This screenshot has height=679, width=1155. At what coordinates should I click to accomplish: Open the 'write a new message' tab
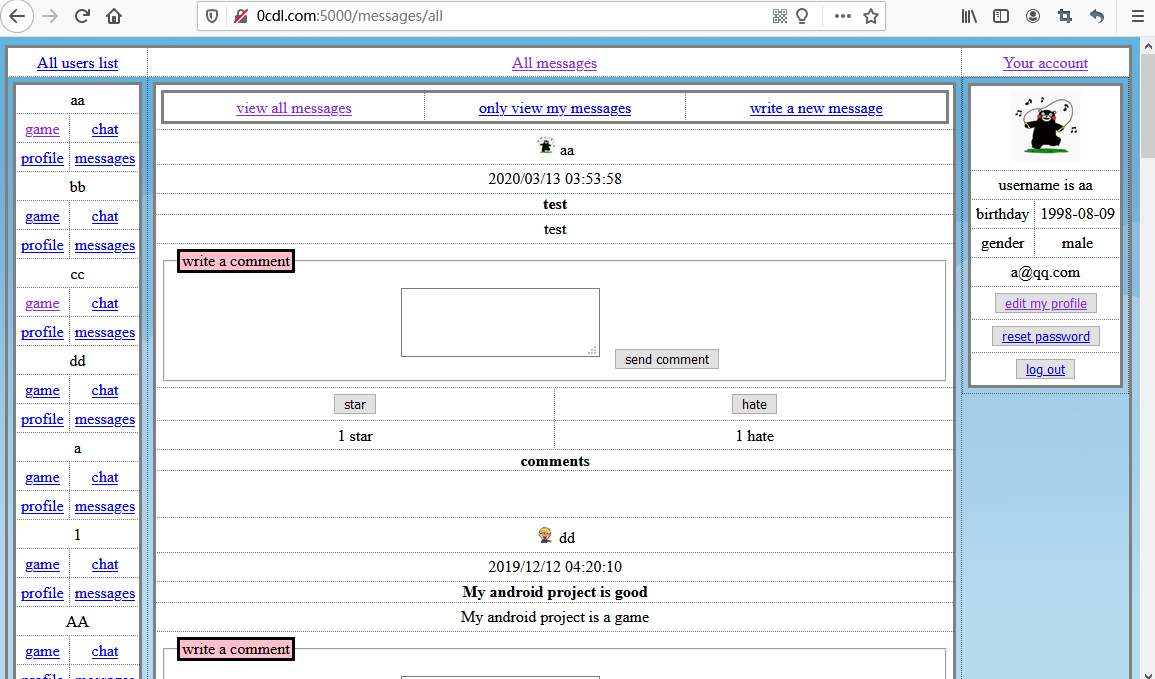coord(816,108)
